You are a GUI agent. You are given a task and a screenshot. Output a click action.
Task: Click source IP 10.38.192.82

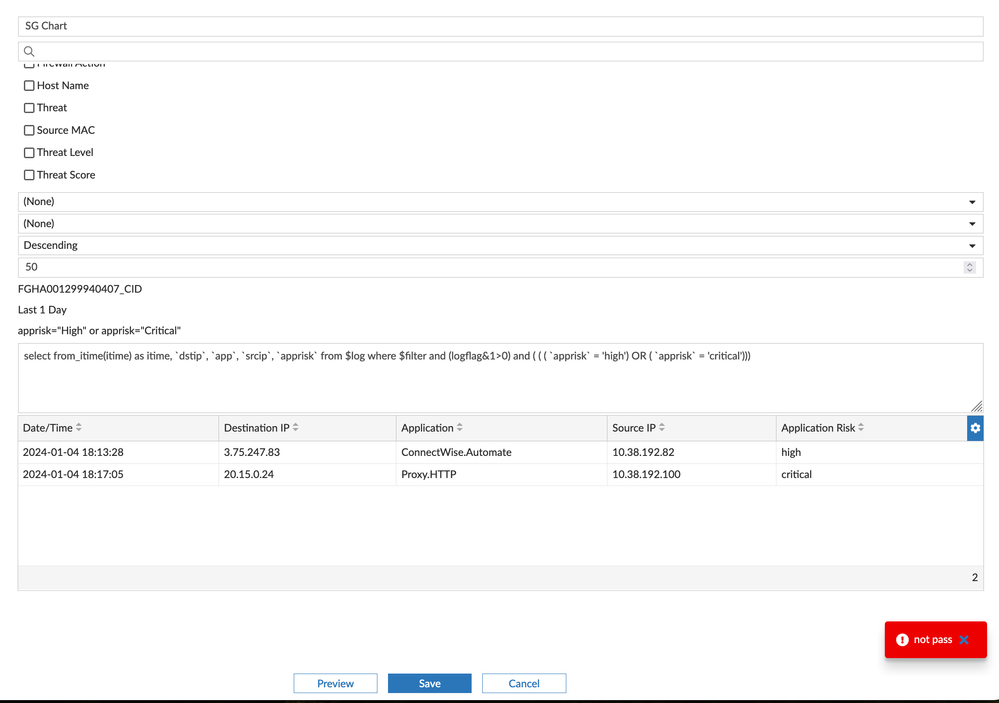(643, 452)
